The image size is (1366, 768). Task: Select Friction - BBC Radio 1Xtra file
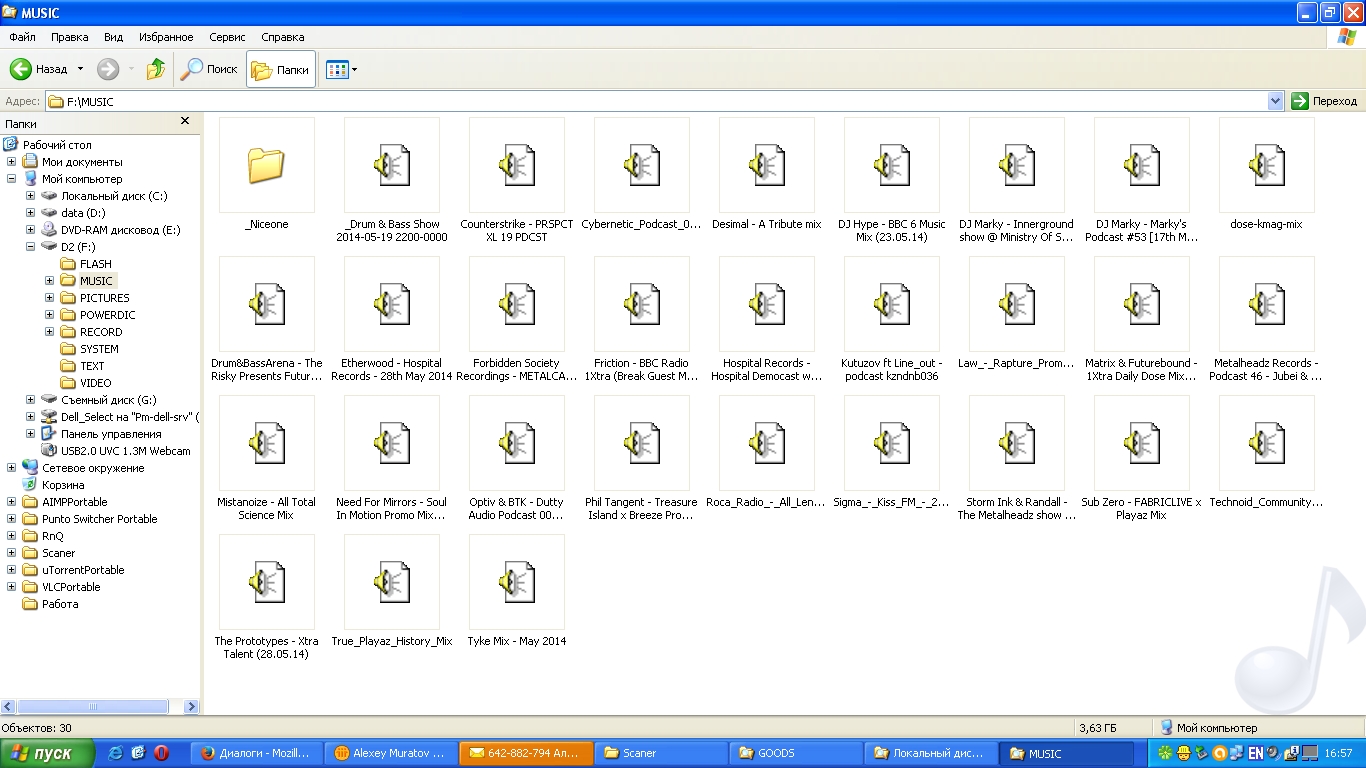[x=641, y=304]
